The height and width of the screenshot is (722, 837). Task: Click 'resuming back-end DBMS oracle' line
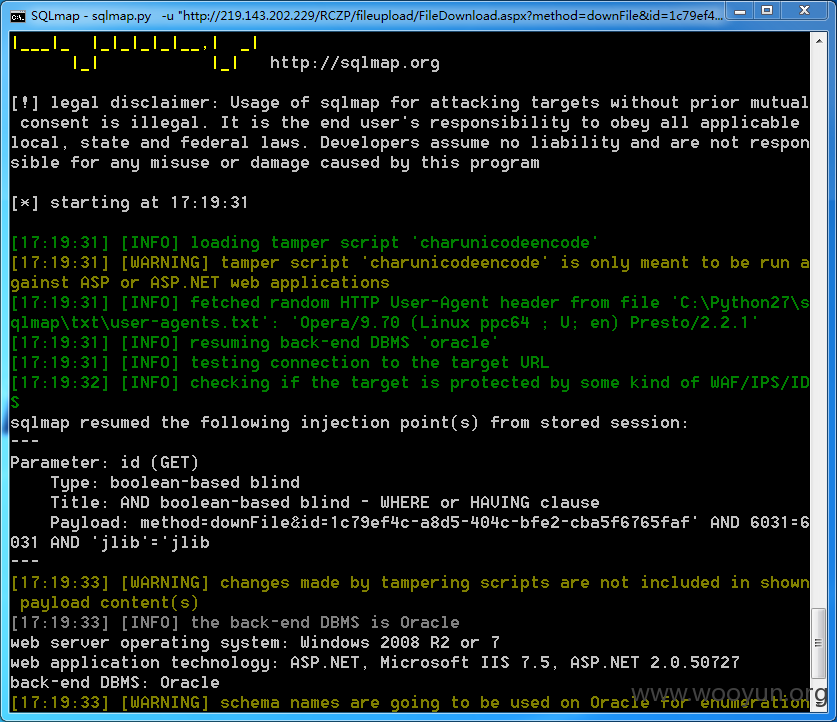255,343
